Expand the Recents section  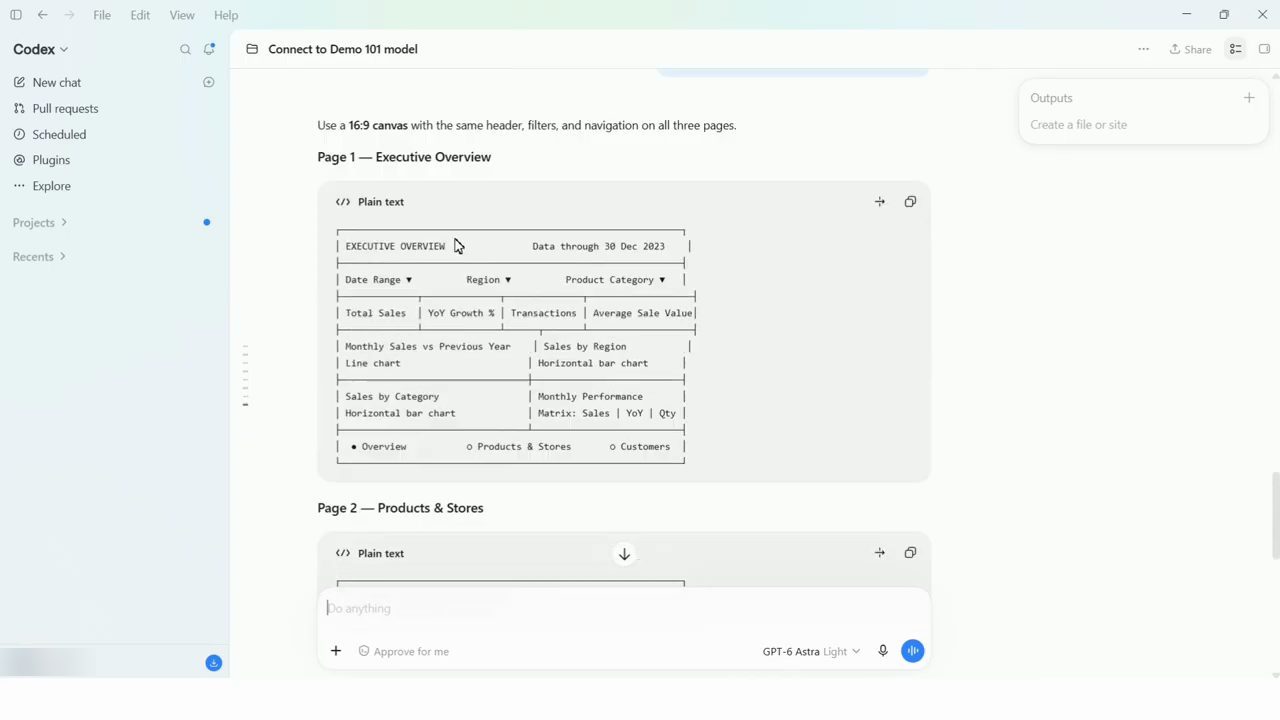coord(39,257)
